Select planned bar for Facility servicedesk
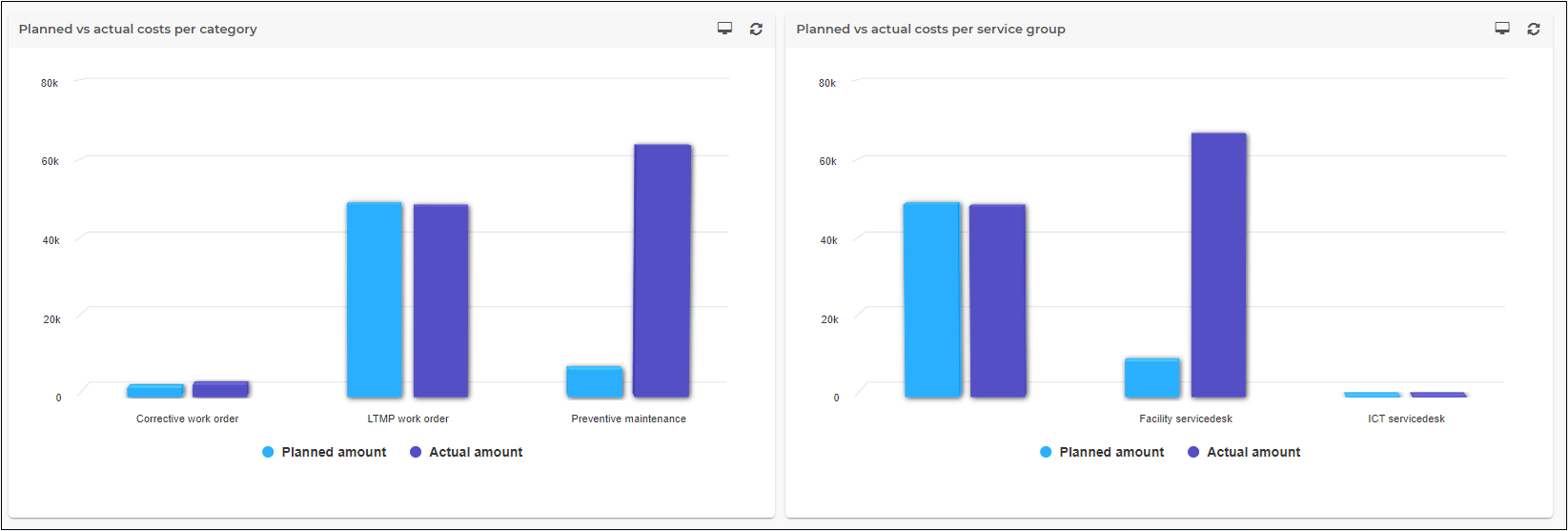The width and height of the screenshot is (1568, 531). coord(1152,378)
